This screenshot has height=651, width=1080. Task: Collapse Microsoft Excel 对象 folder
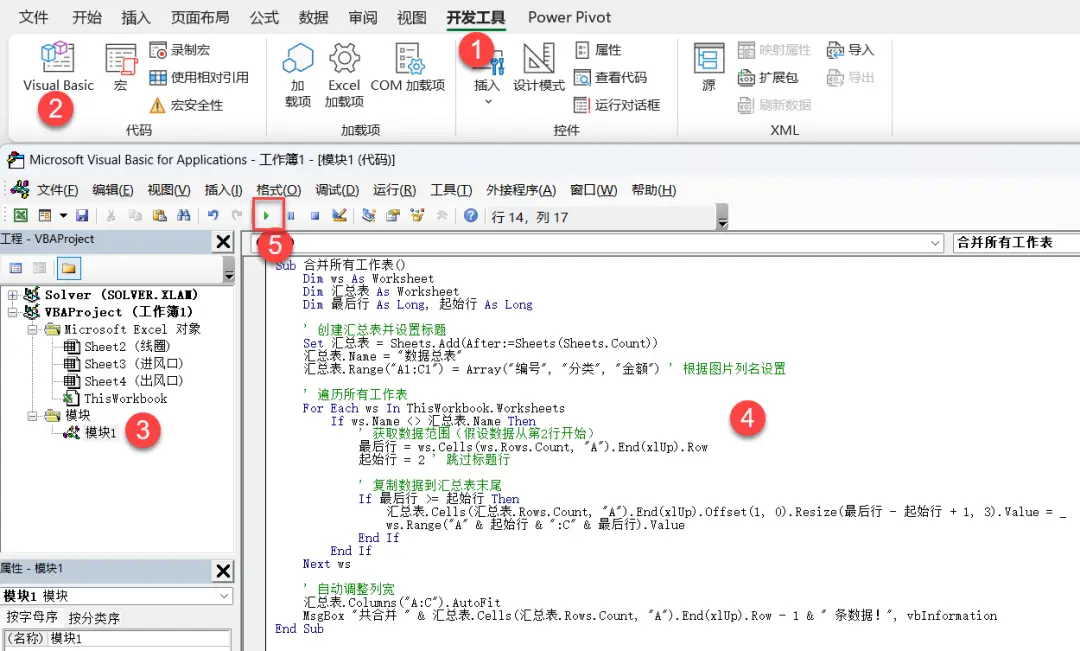[32, 330]
